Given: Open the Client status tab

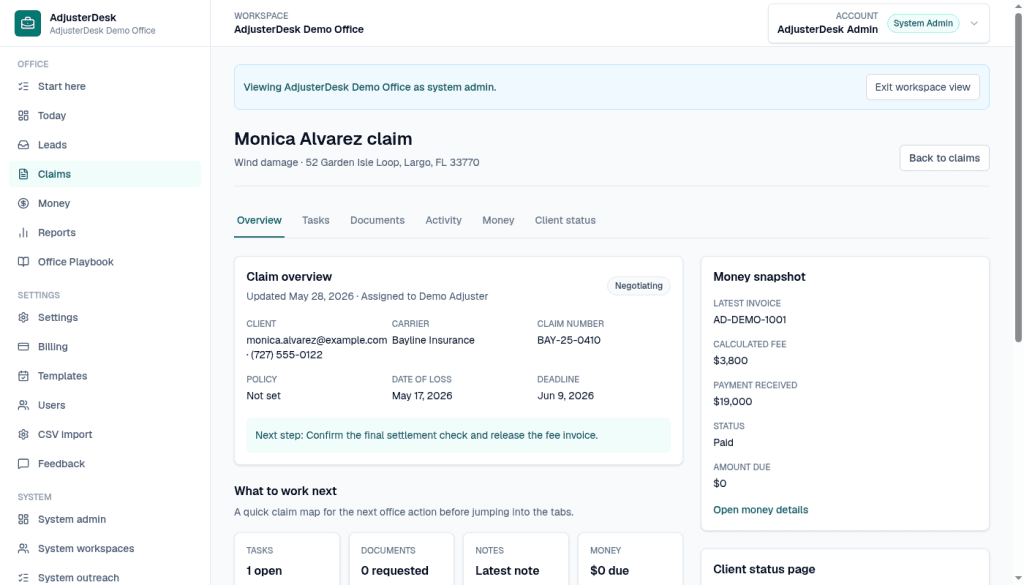Looking at the screenshot, I should pos(566,221).
